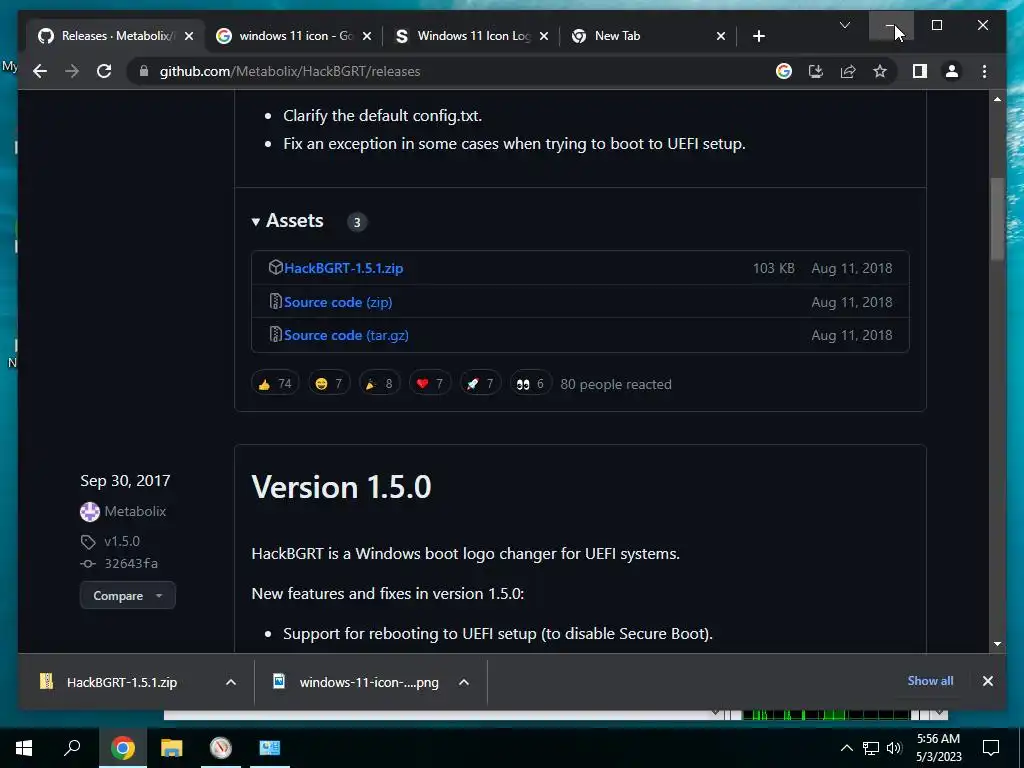Click the Version 1.5.0 heading
This screenshot has height=768, width=1024.
click(342, 487)
